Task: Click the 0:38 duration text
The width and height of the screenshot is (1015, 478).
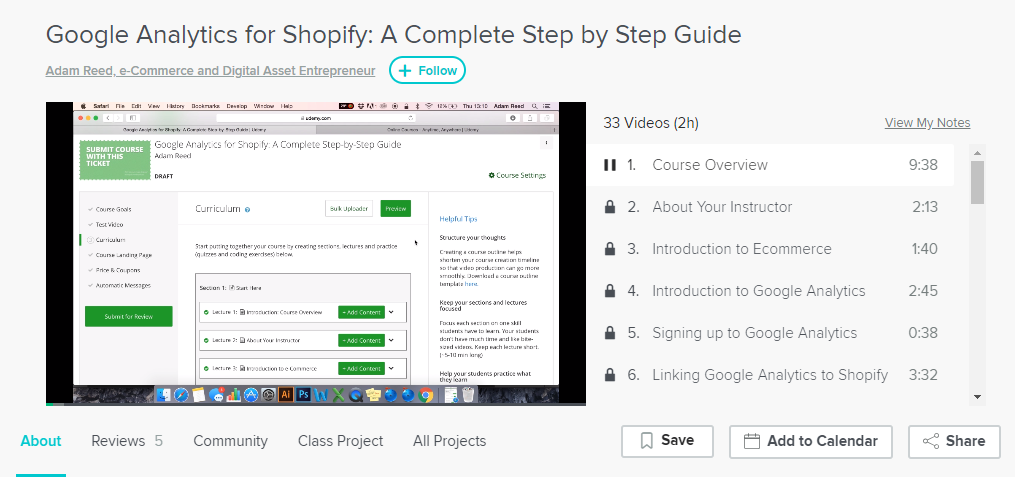Action: tap(923, 334)
